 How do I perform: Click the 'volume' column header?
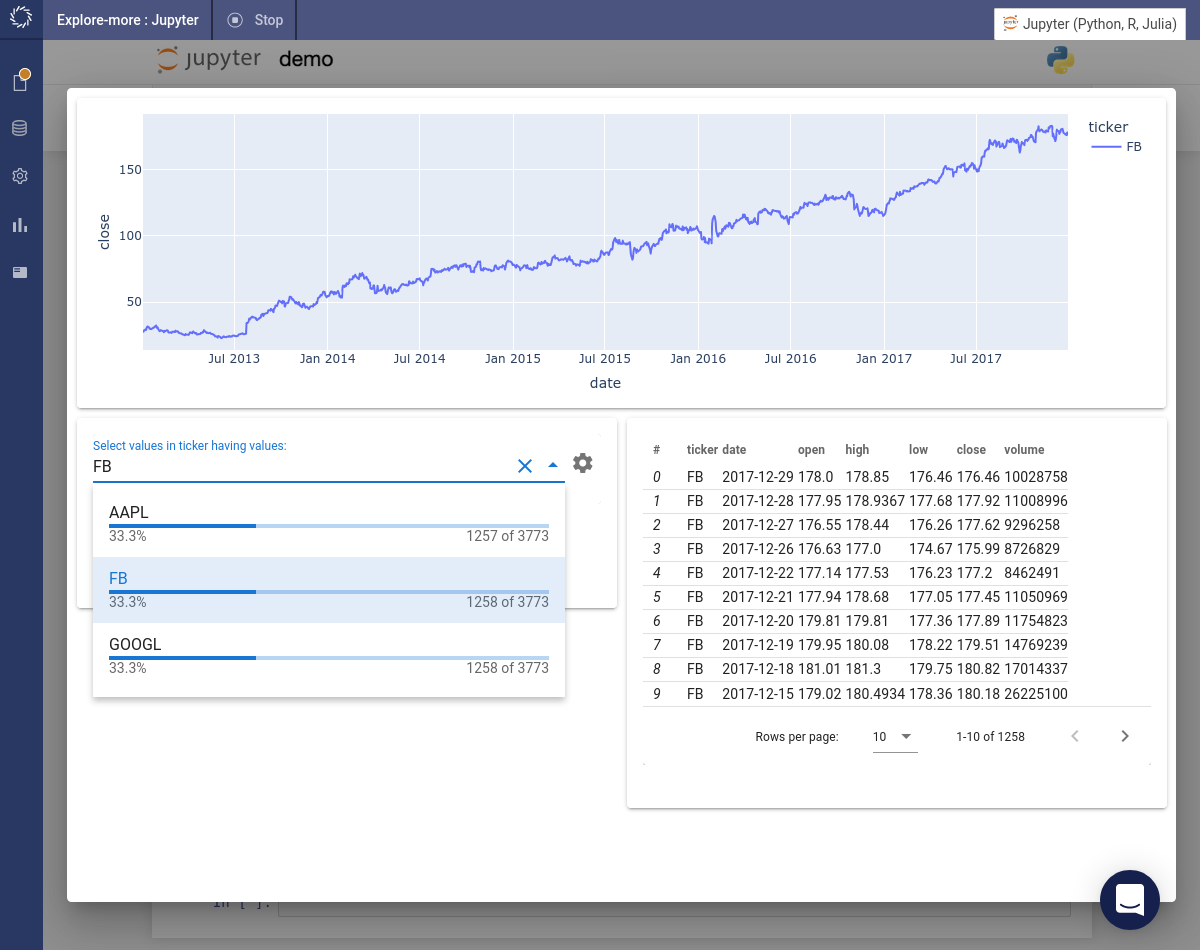(x=1024, y=450)
